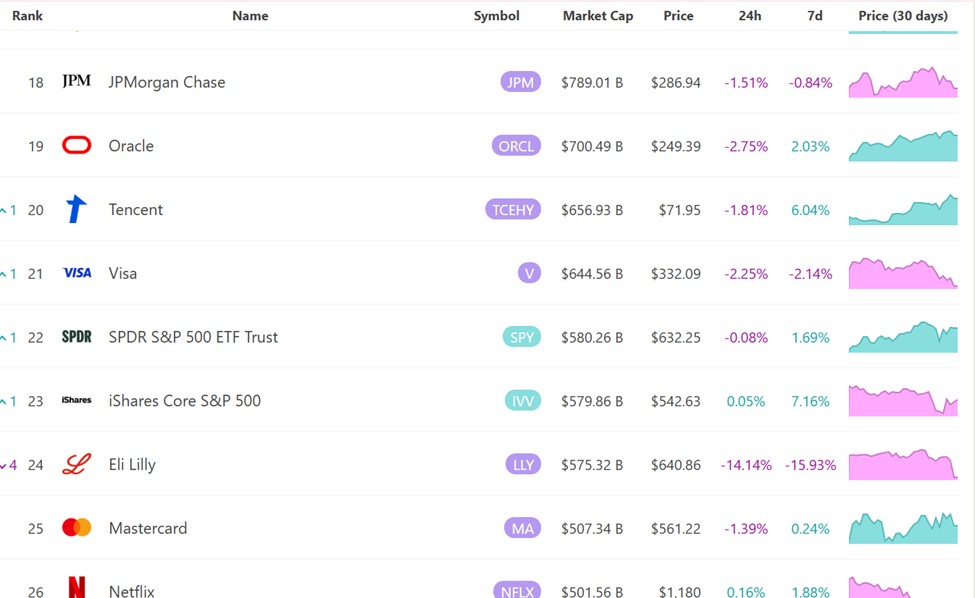This screenshot has width=975, height=598.
Task: Click the TCEHY symbol badge
Action: 513,209
